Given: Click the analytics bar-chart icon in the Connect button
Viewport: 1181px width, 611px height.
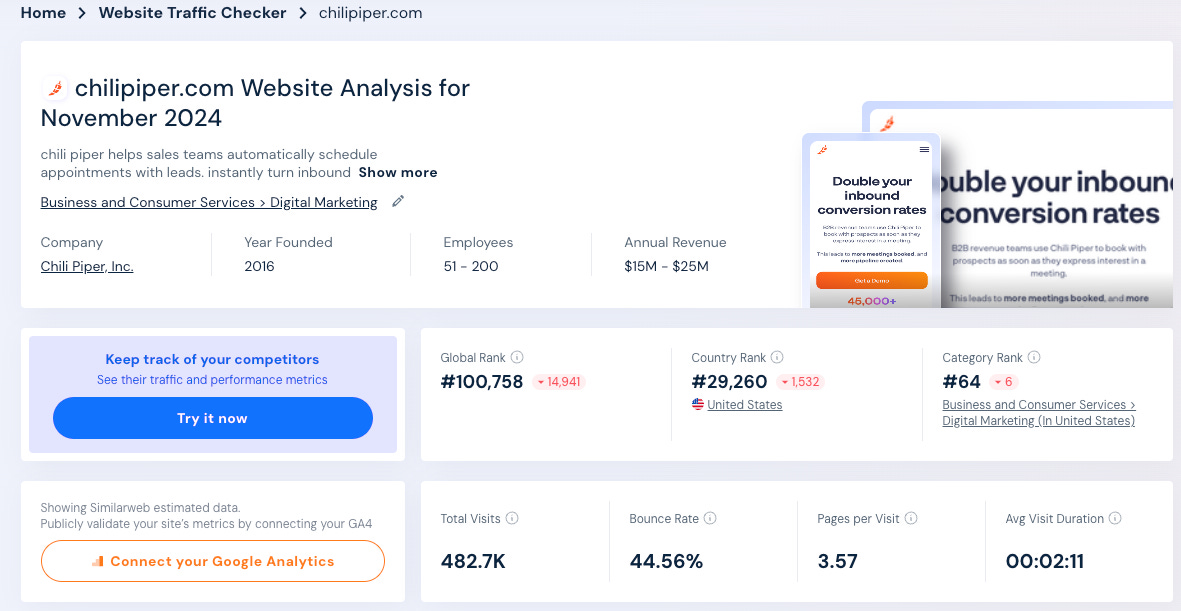Looking at the screenshot, I should coord(97,561).
